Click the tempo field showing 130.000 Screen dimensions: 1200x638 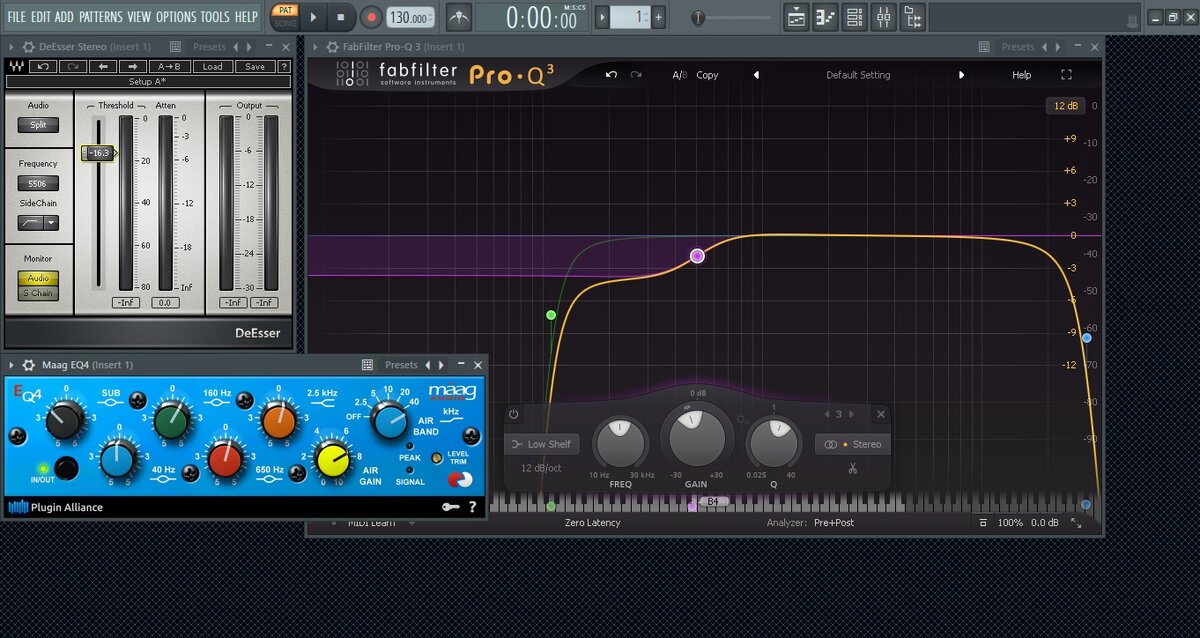(410, 17)
